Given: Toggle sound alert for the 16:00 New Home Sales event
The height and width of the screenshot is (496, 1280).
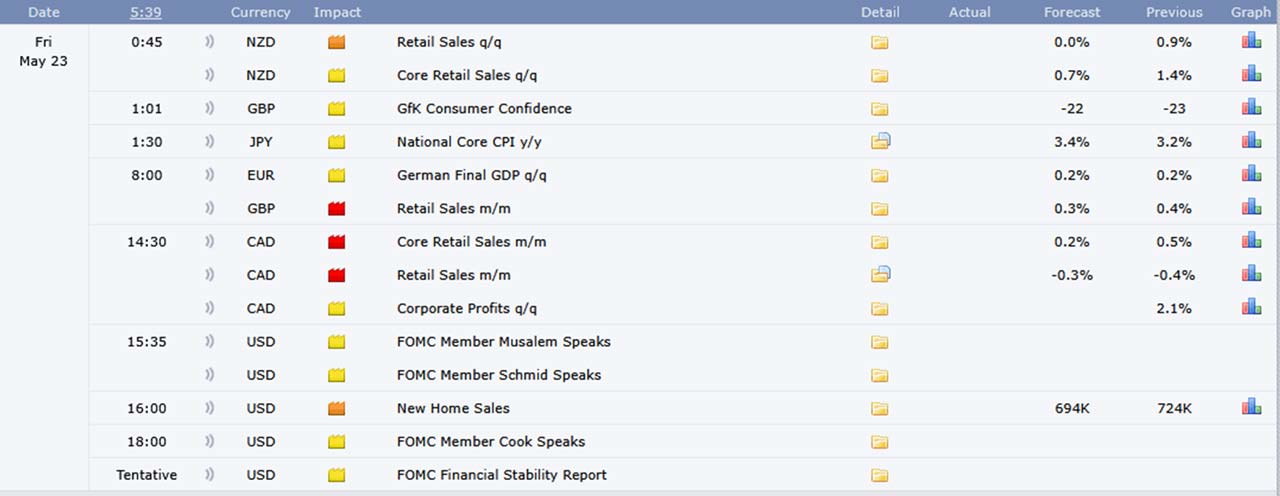Looking at the screenshot, I should click(210, 408).
